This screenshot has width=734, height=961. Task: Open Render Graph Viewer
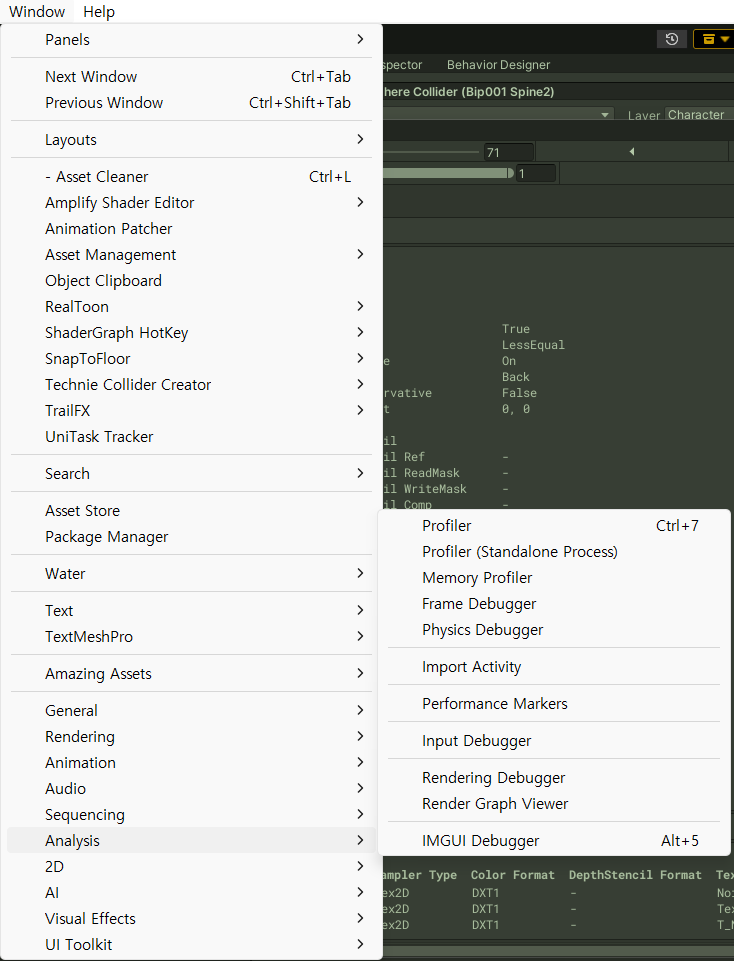tap(554, 803)
